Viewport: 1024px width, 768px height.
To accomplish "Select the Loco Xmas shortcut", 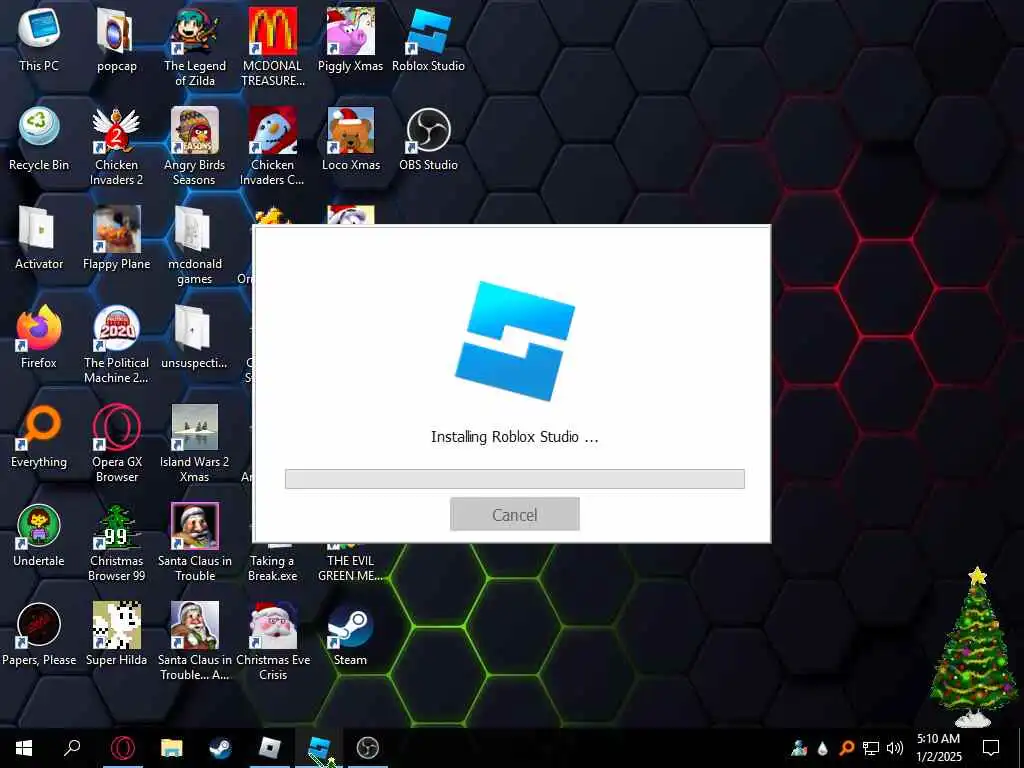I will (351, 138).
